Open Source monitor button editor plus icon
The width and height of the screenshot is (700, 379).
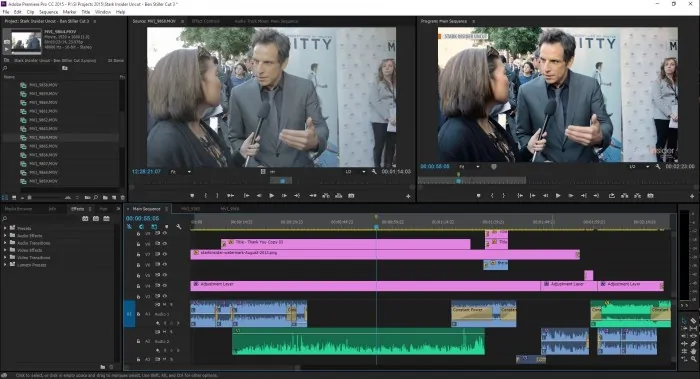coord(408,196)
